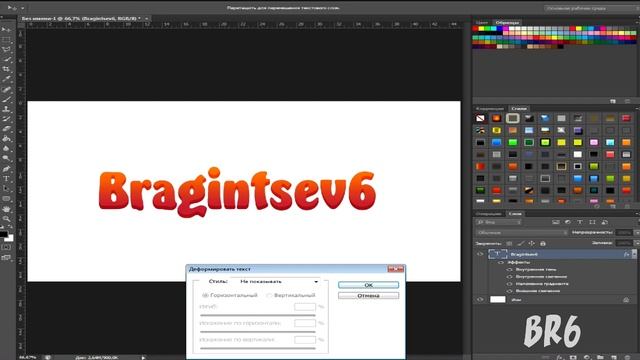Open the layer opacity slider dropdown
640x360 pixels.
click(x=636, y=232)
